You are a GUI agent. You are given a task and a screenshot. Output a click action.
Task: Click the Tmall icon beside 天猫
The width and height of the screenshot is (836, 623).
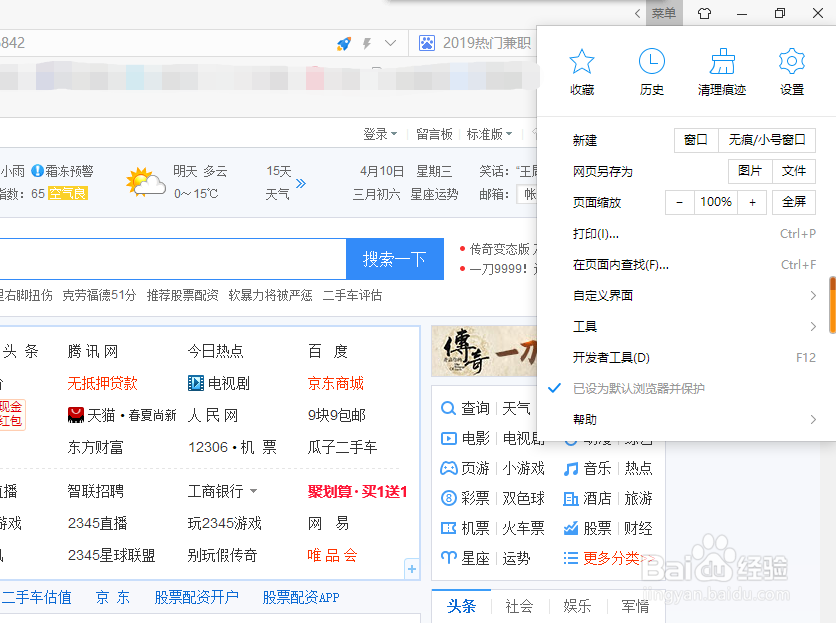pyautogui.click(x=76, y=414)
